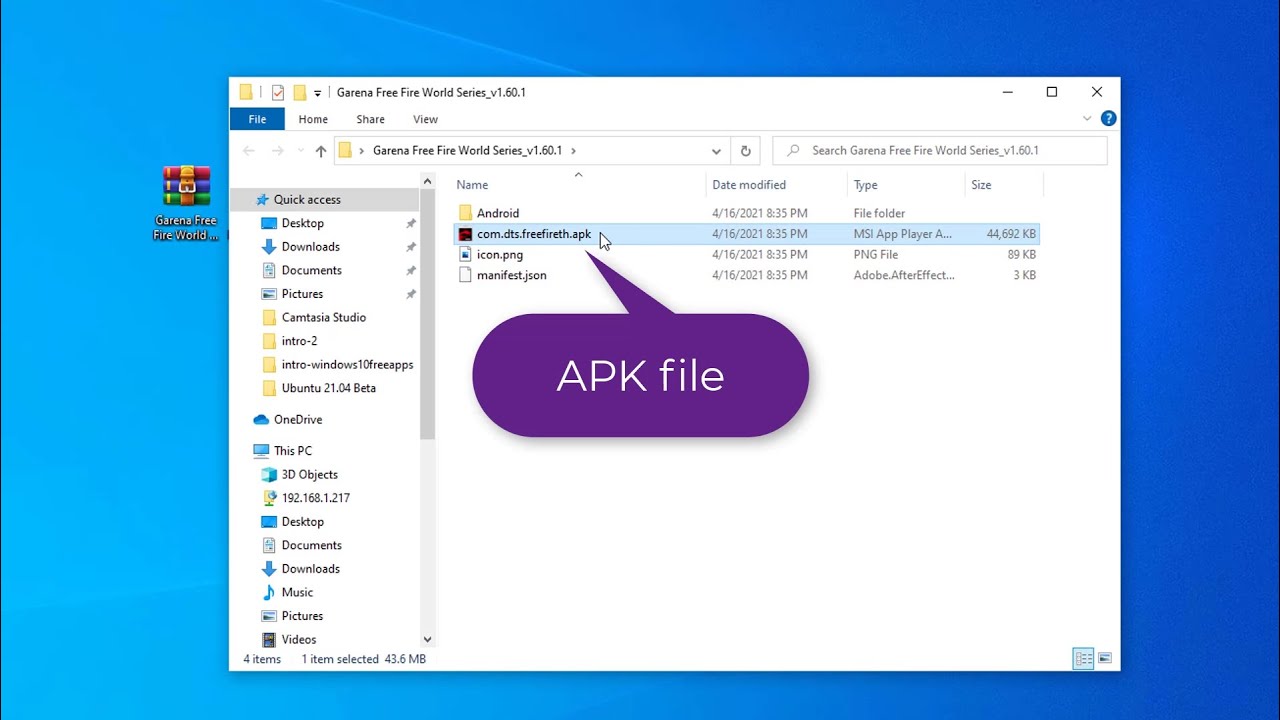Viewport: 1280px width, 720px height.
Task: Open Explorer Help icon
Action: click(x=1108, y=118)
